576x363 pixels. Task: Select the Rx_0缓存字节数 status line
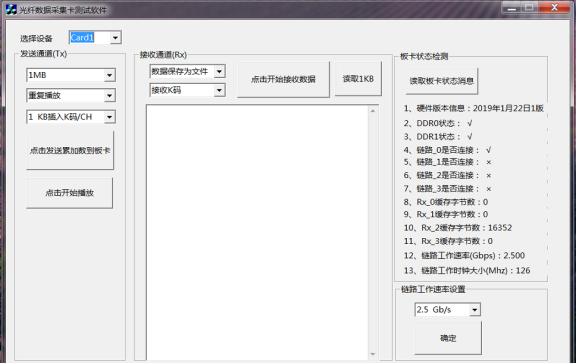point(446,202)
